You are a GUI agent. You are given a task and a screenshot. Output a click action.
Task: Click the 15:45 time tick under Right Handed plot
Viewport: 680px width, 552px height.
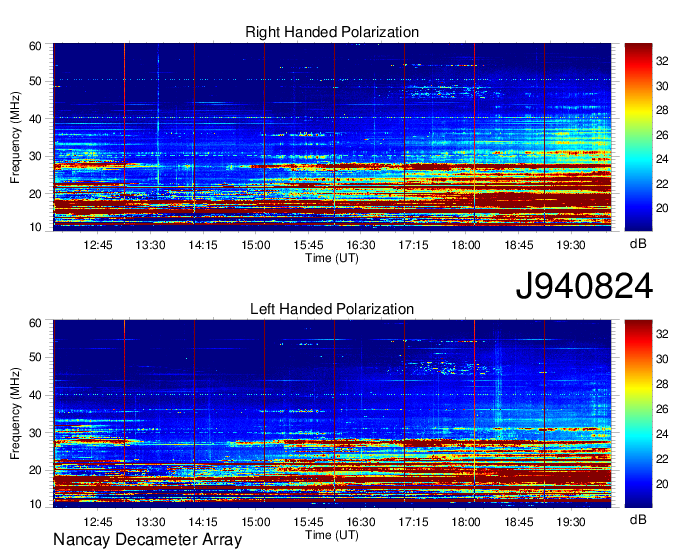(308, 245)
